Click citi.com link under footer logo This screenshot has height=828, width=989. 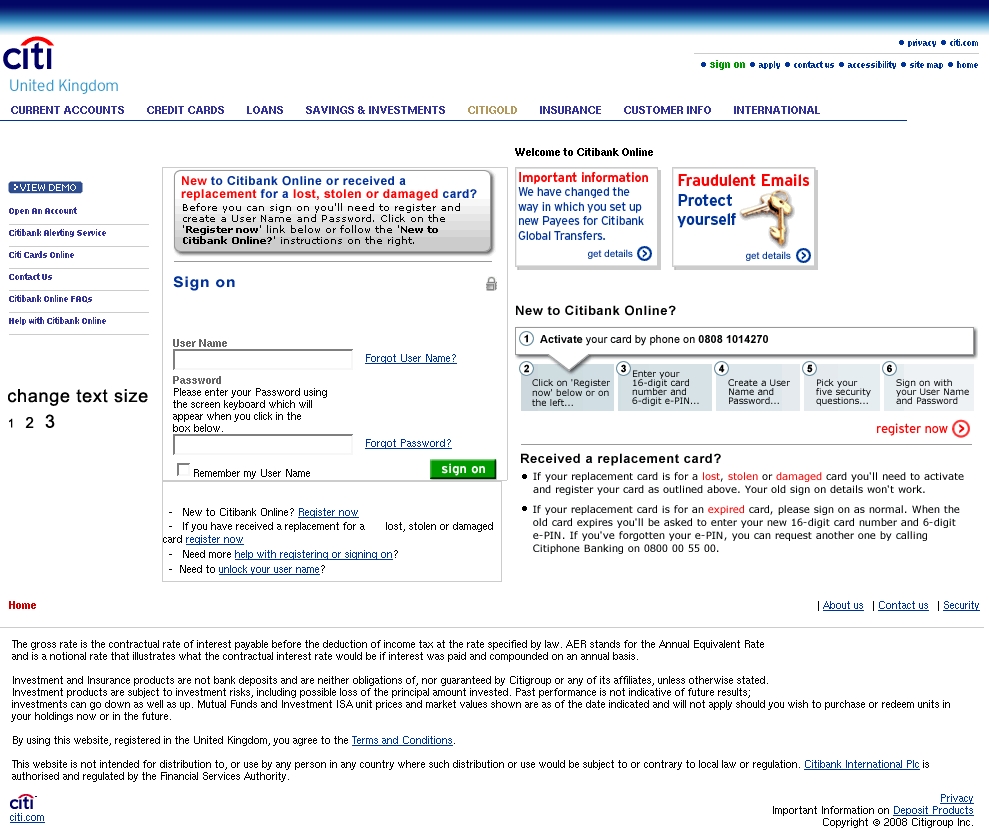point(26,817)
